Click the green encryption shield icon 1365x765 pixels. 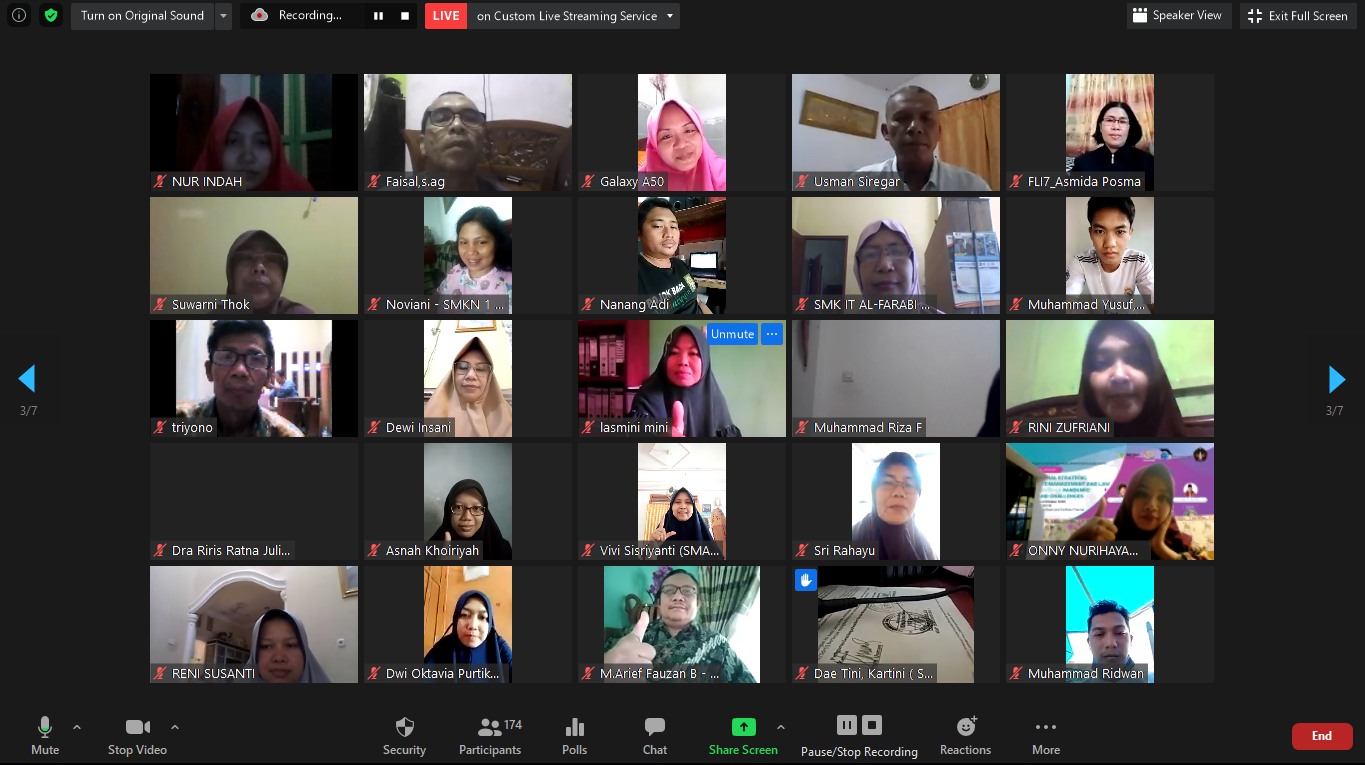click(x=51, y=16)
